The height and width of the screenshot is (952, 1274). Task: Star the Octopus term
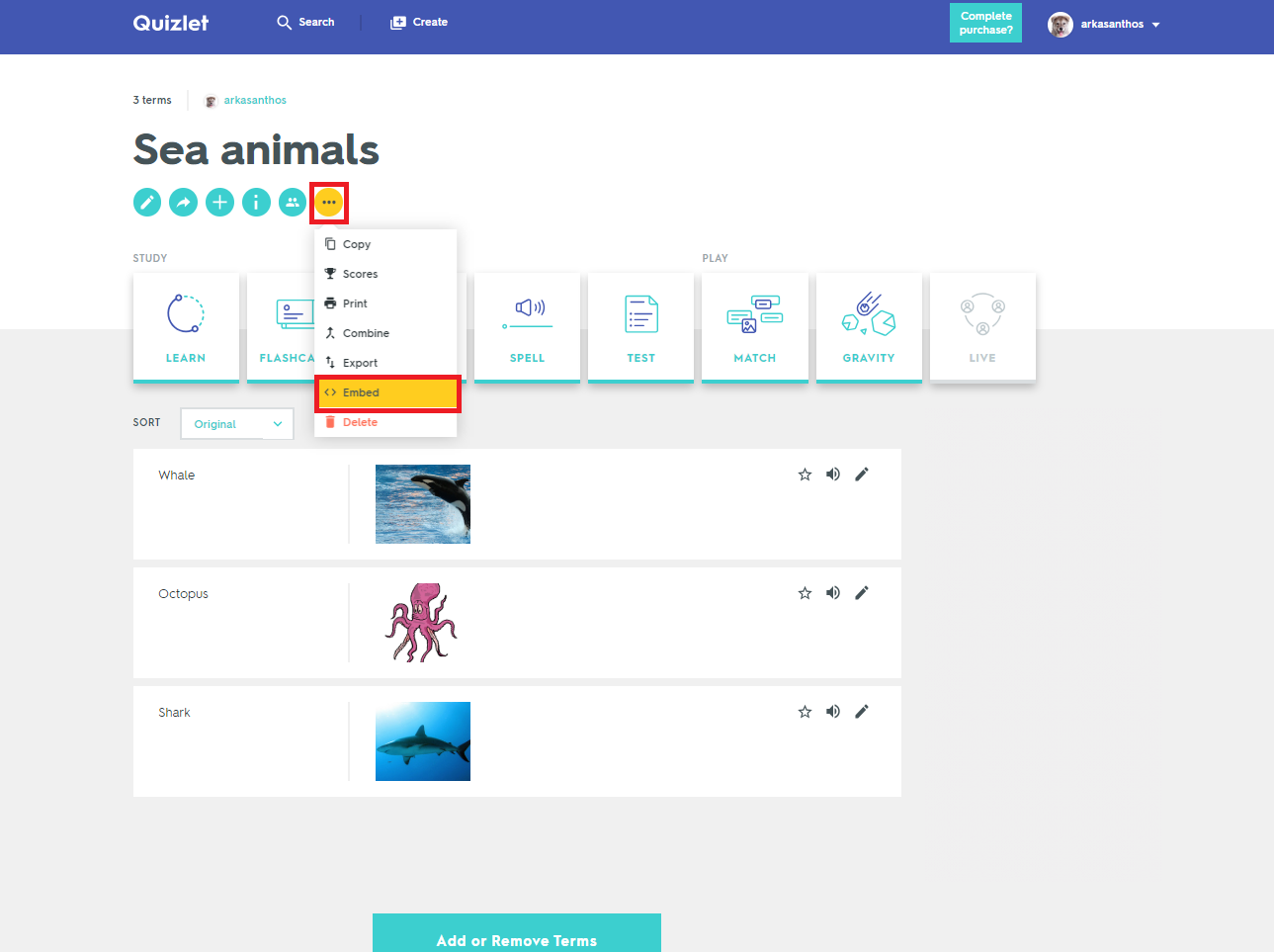(804, 592)
